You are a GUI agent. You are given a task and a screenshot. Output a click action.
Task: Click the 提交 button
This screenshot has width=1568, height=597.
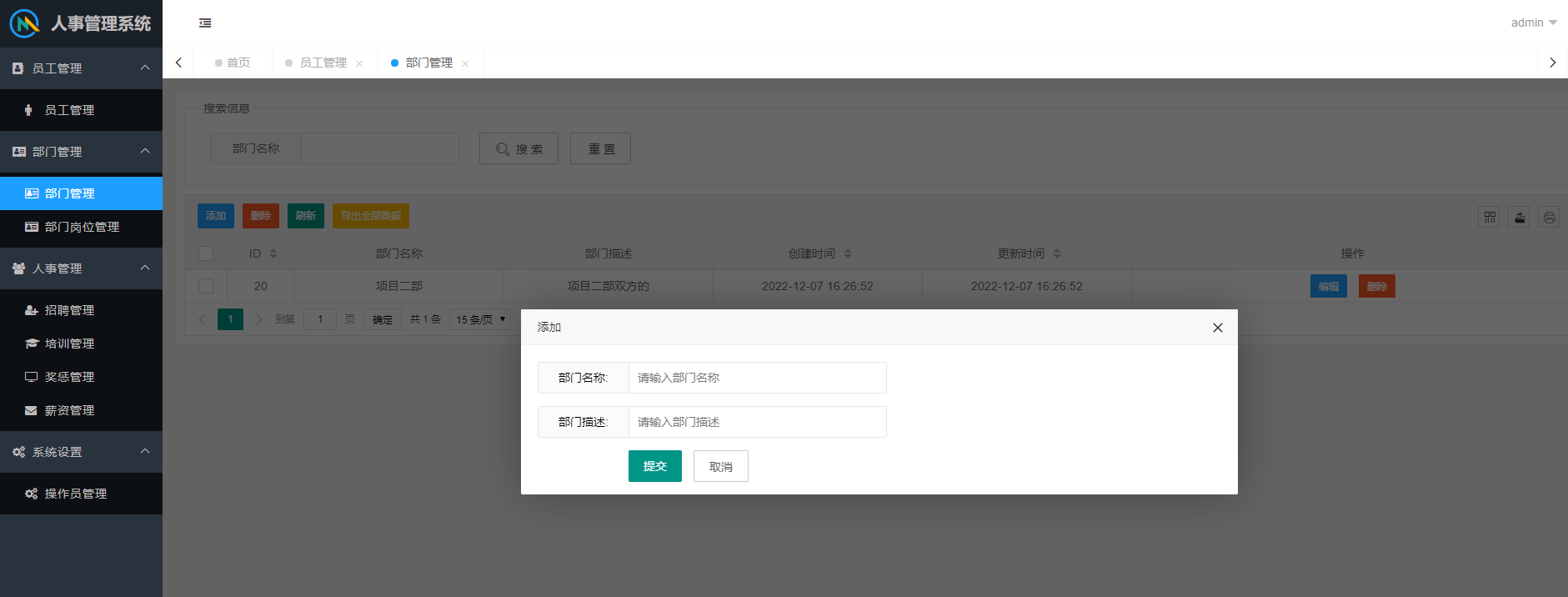click(655, 466)
